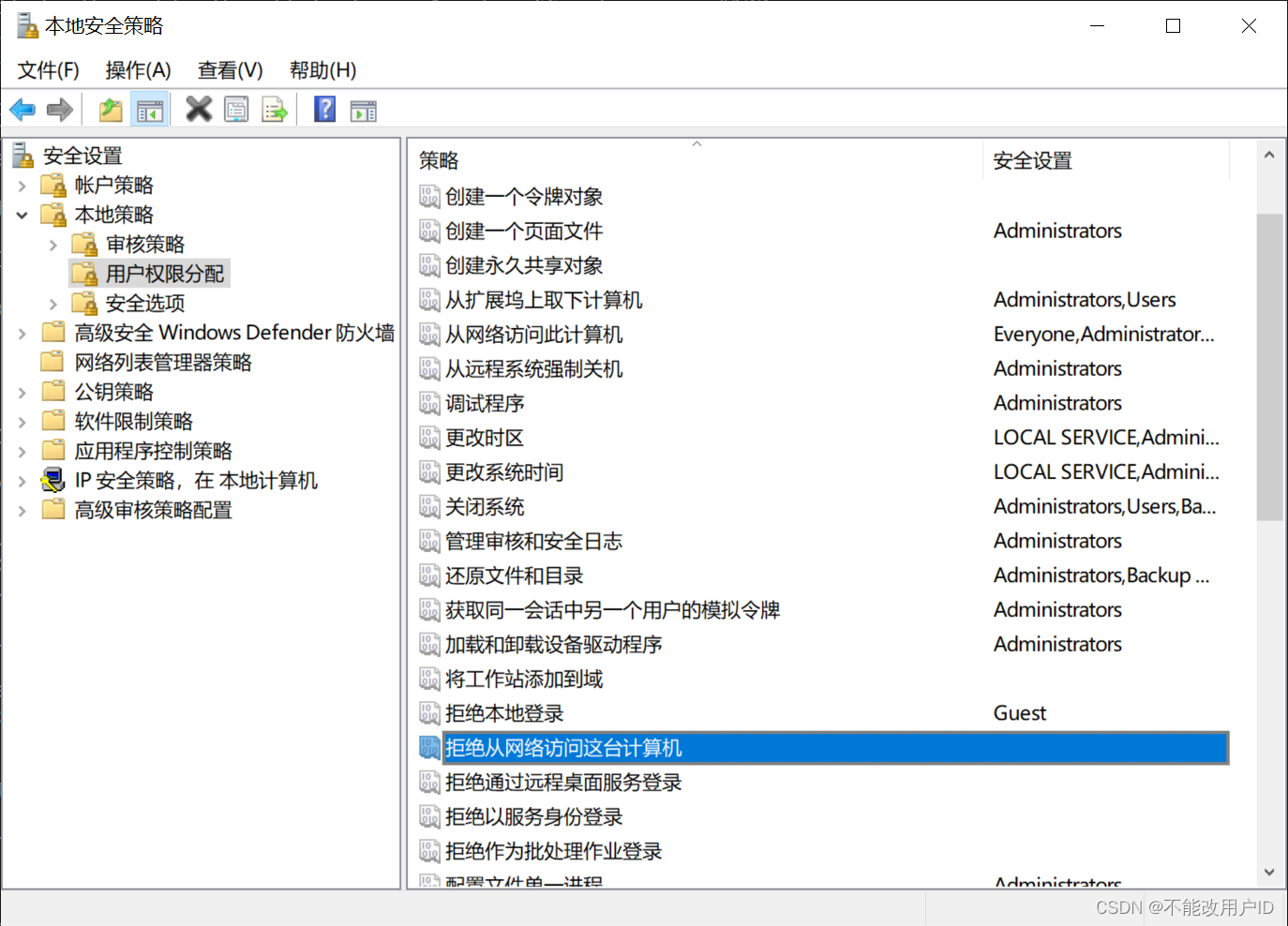1288x926 pixels.
Task: Select 应用程序控制策略 label in the tree
Action: (x=154, y=451)
